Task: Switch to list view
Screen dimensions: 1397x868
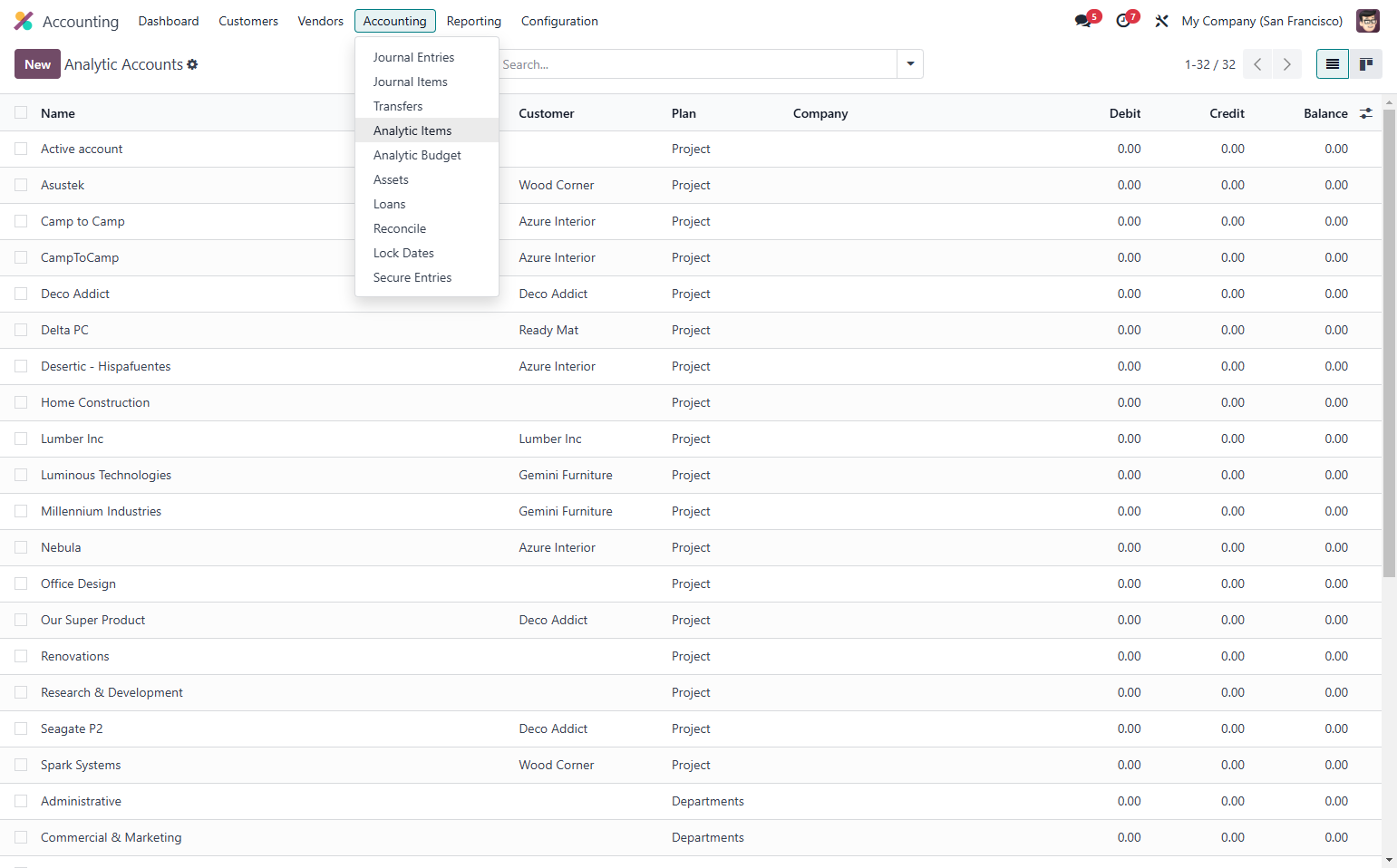Action: (1333, 64)
